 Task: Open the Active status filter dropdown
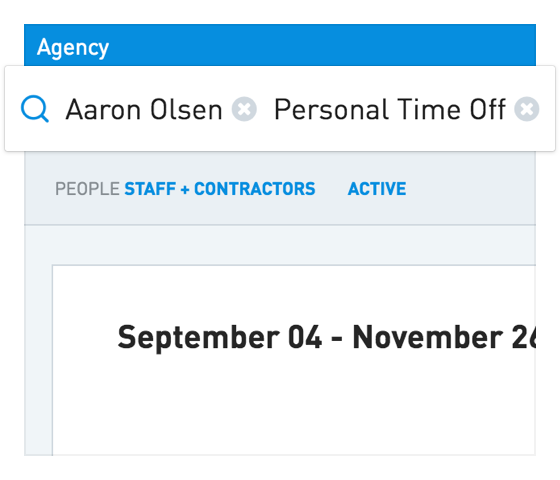377,189
